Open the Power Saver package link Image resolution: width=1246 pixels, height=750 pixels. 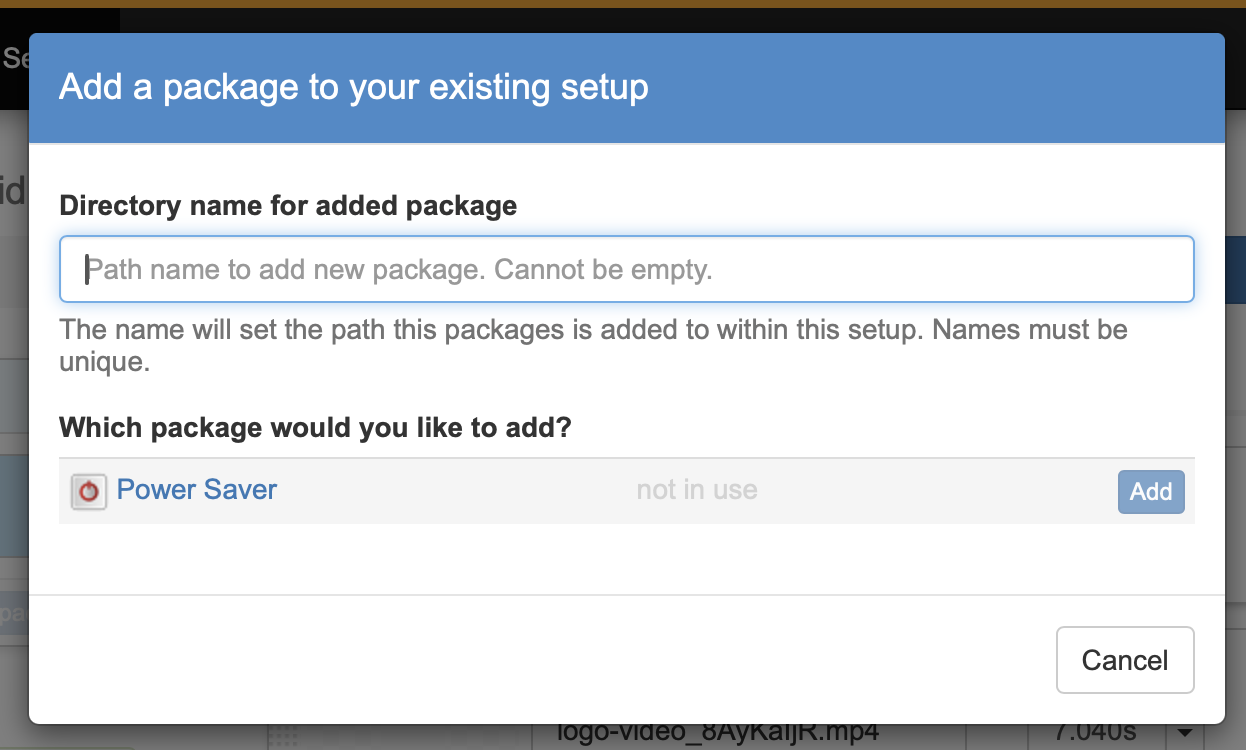(197, 490)
